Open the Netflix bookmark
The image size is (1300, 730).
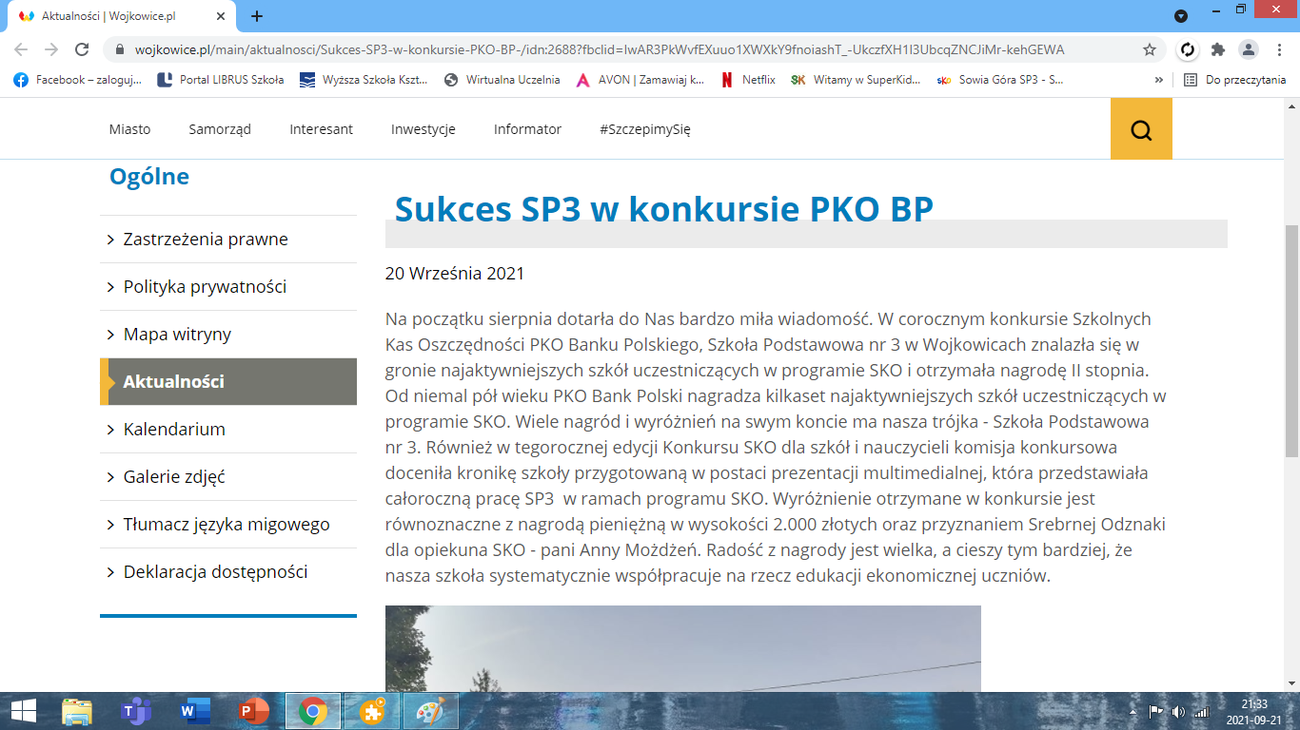point(748,80)
